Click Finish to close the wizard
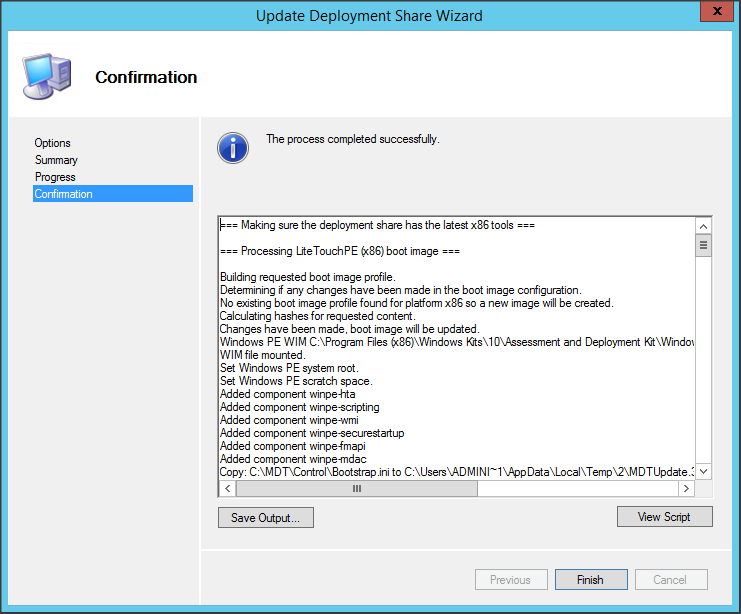The width and height of the screenshot is (741, 614). tap(590, 580)
